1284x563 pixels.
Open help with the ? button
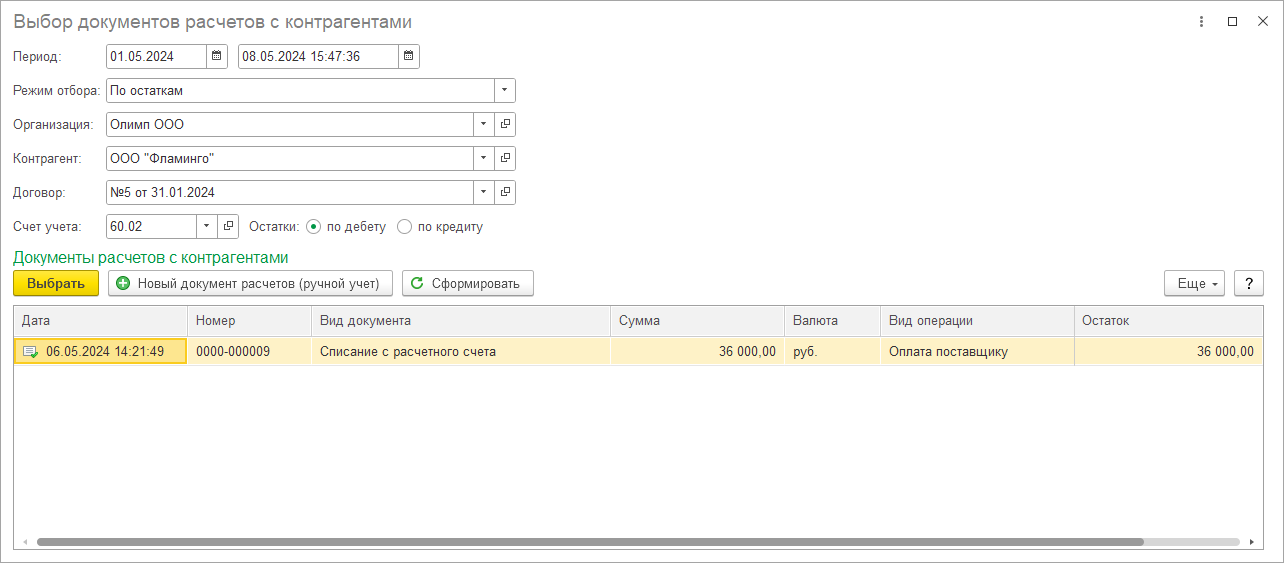[x=1248, y=284]
